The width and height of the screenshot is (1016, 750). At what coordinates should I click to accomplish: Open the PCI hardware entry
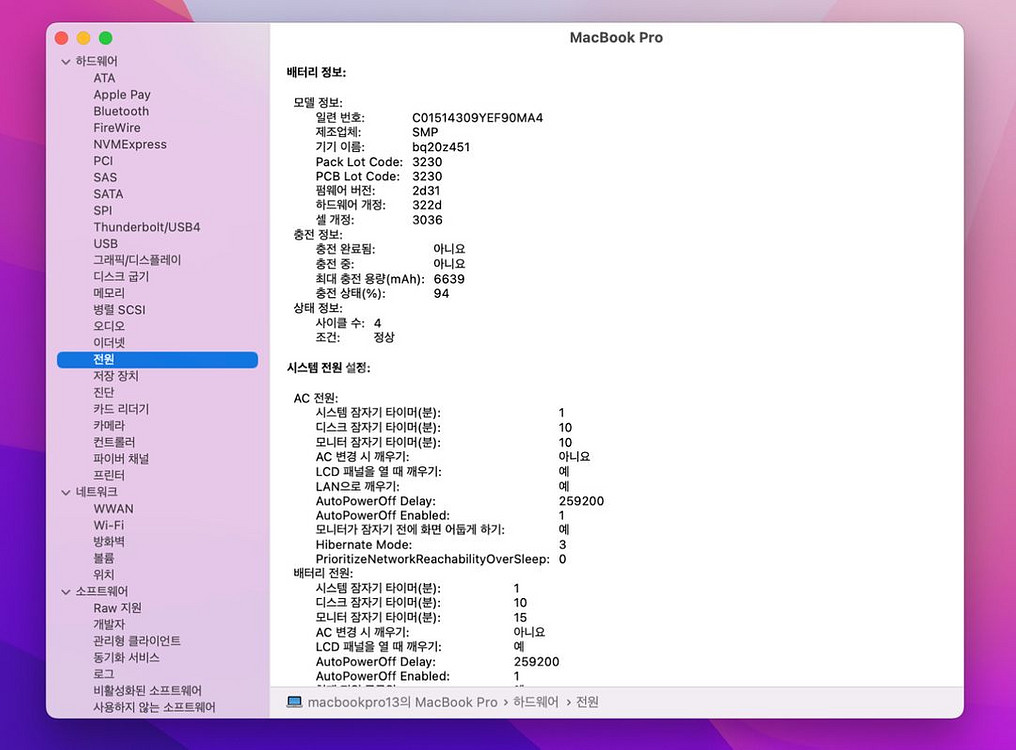(x=103, y=161)
